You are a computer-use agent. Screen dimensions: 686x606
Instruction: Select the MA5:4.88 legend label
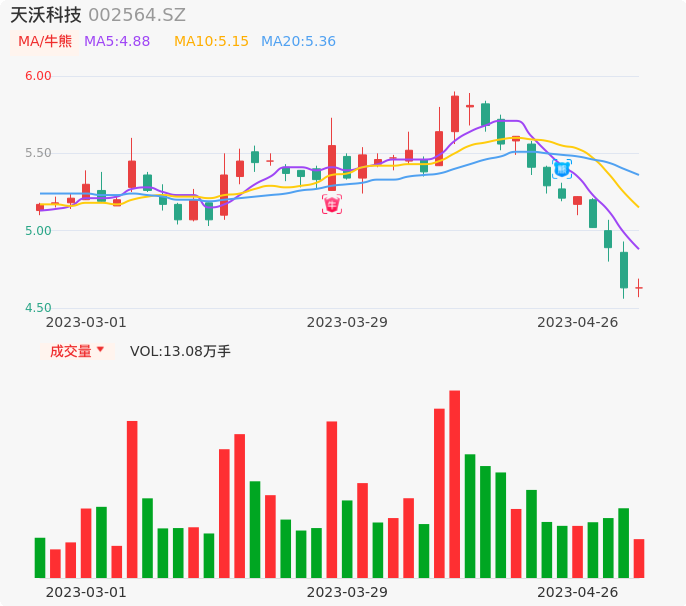click(x=117, y=42)
